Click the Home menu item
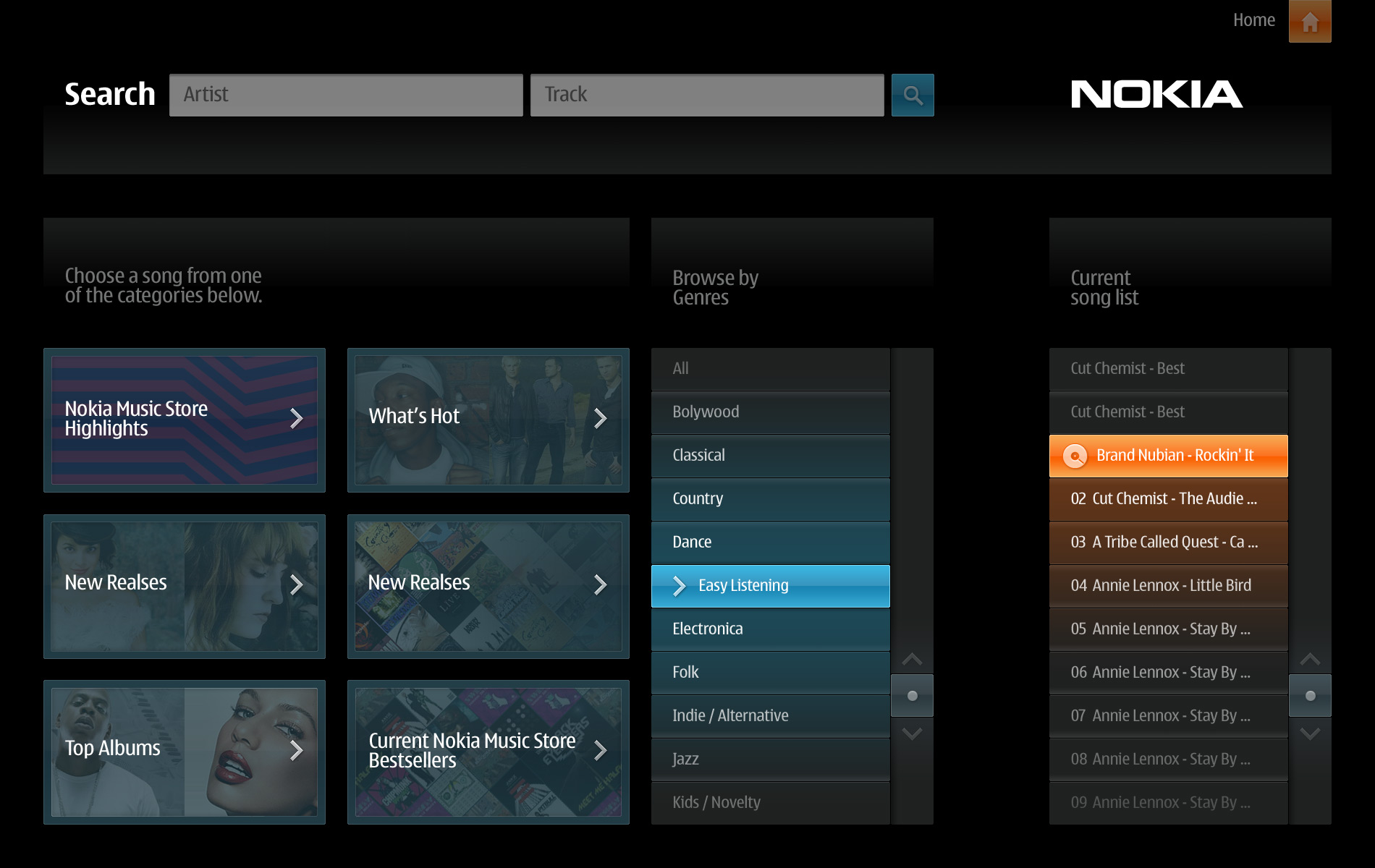 (1253, 20)
